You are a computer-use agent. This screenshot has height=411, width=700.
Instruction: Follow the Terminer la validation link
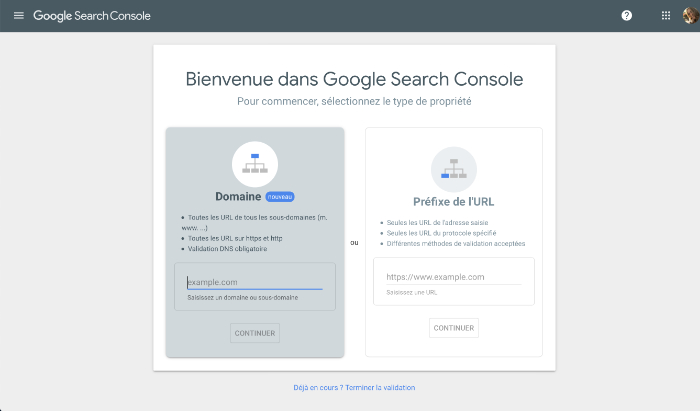[379, 387]
